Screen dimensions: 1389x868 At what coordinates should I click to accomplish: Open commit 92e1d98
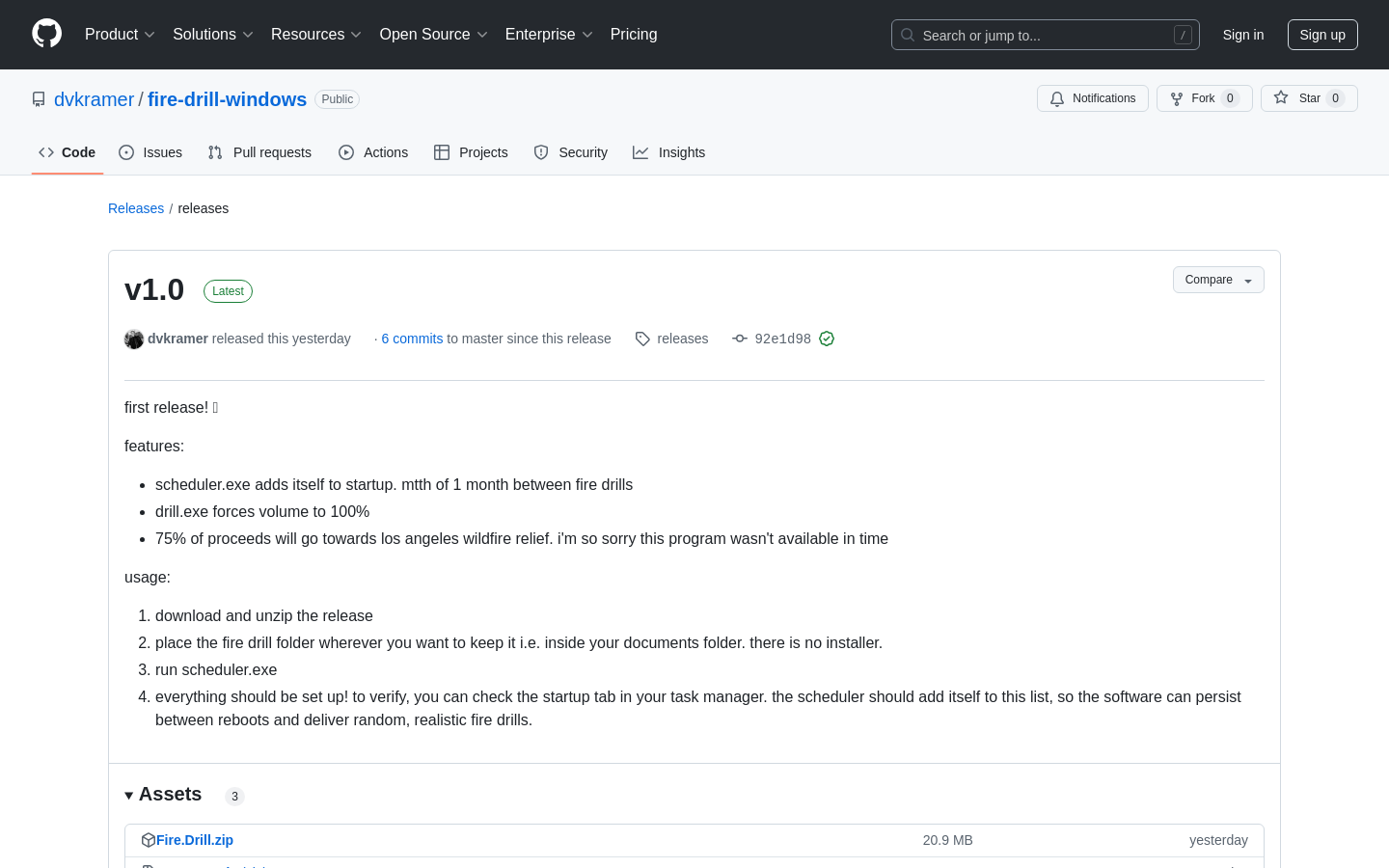(x=782, y=339)
